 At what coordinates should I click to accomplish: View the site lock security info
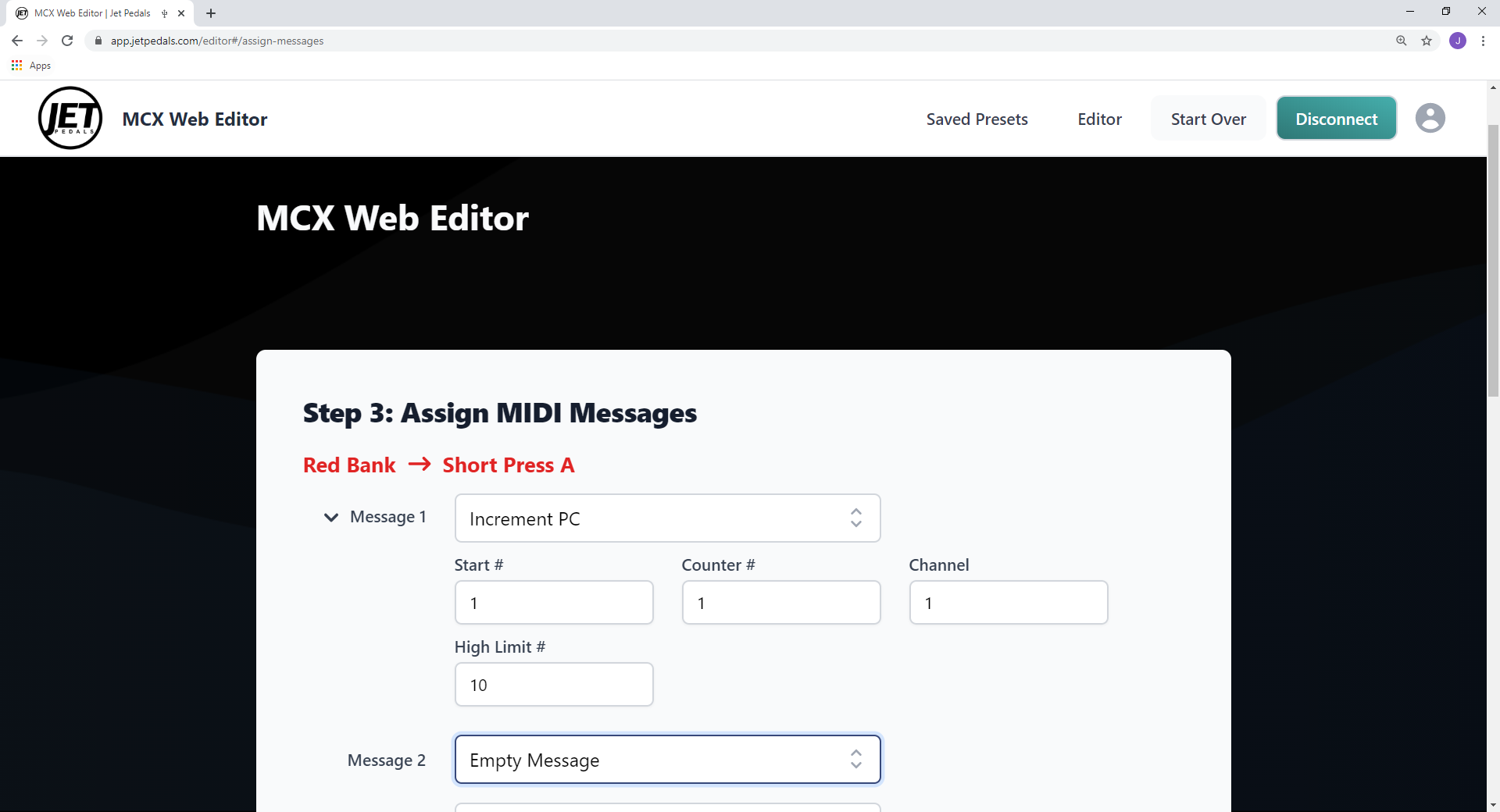98,41
